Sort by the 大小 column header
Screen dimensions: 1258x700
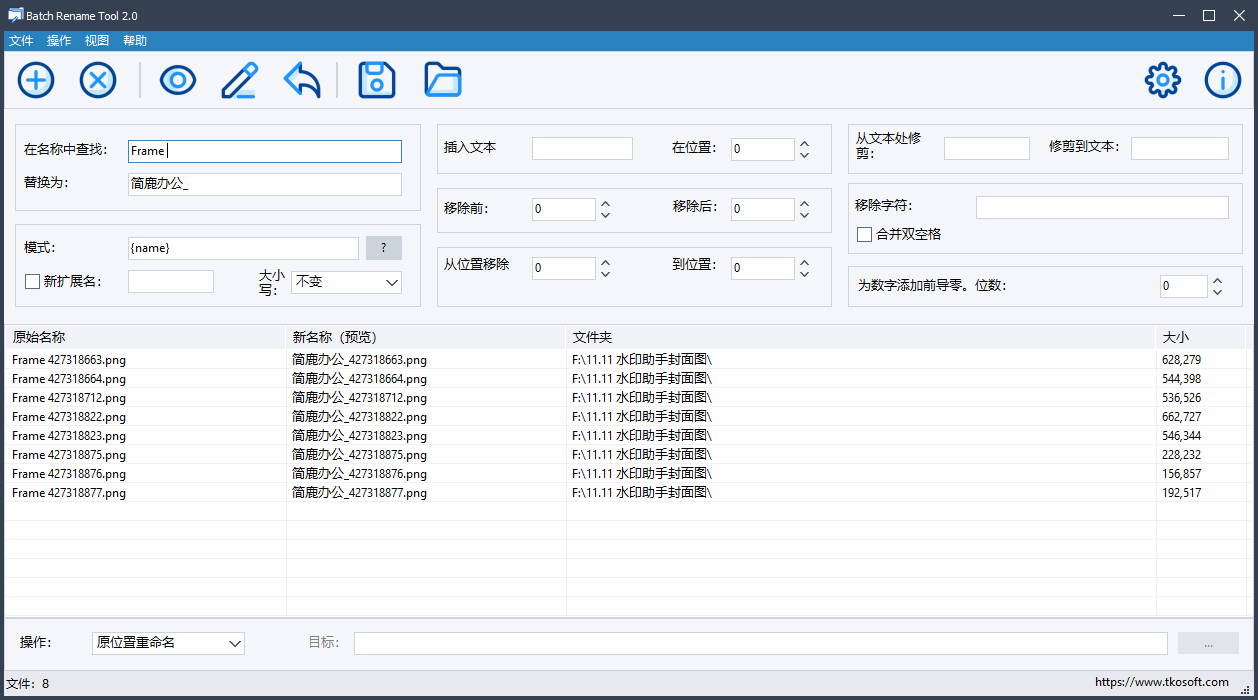1201,337
